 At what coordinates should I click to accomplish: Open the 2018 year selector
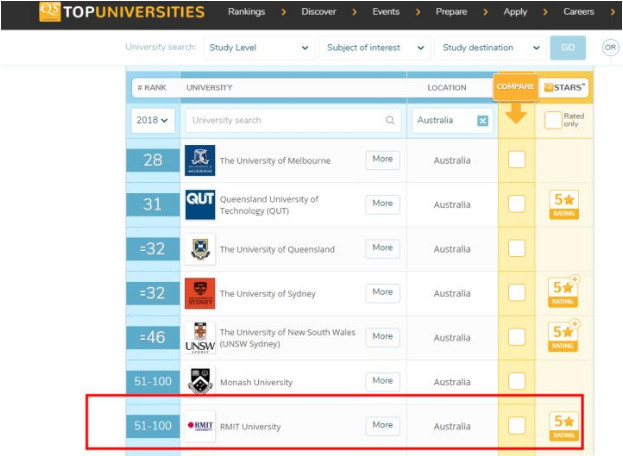click(x=151, y=120)
